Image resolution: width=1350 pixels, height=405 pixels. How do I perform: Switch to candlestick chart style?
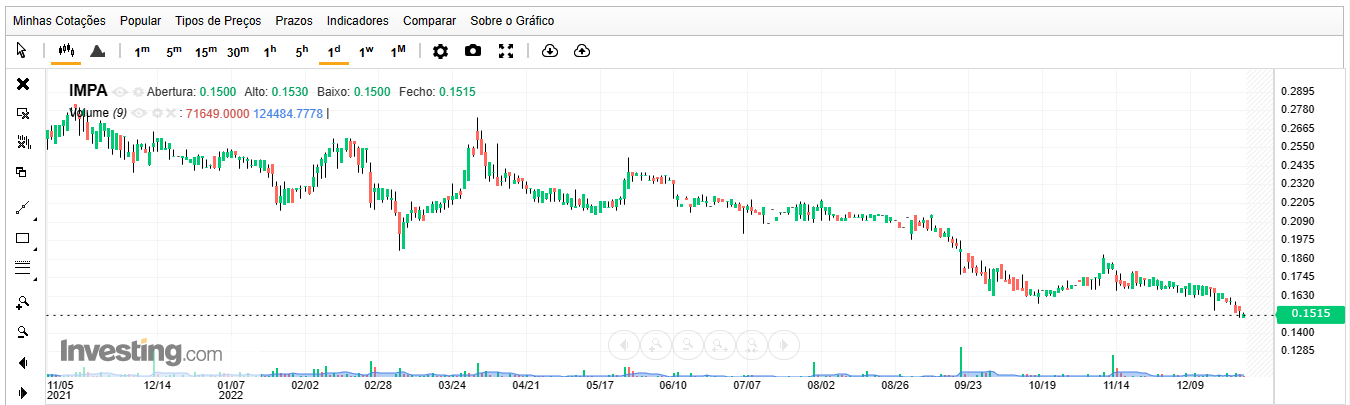[67, 50]
